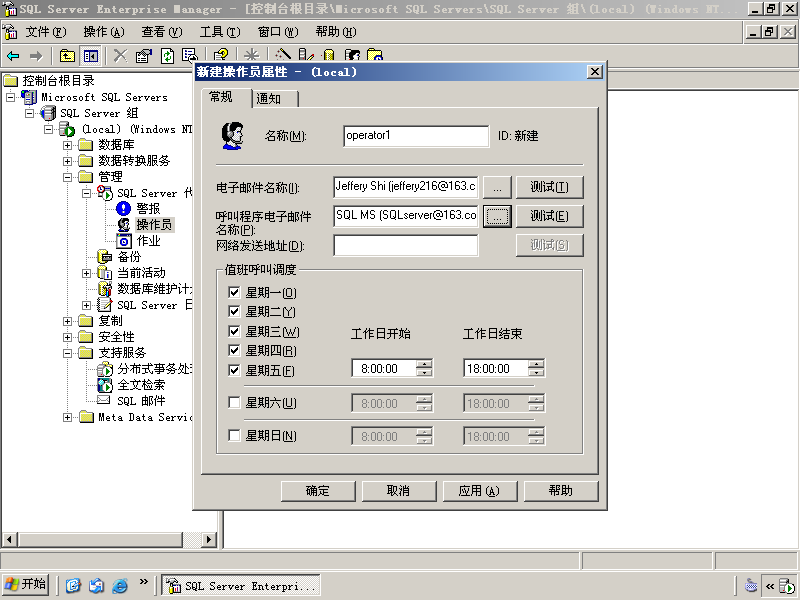
Task: Expand the Meta Data Services folder
Action: point(67,417)
